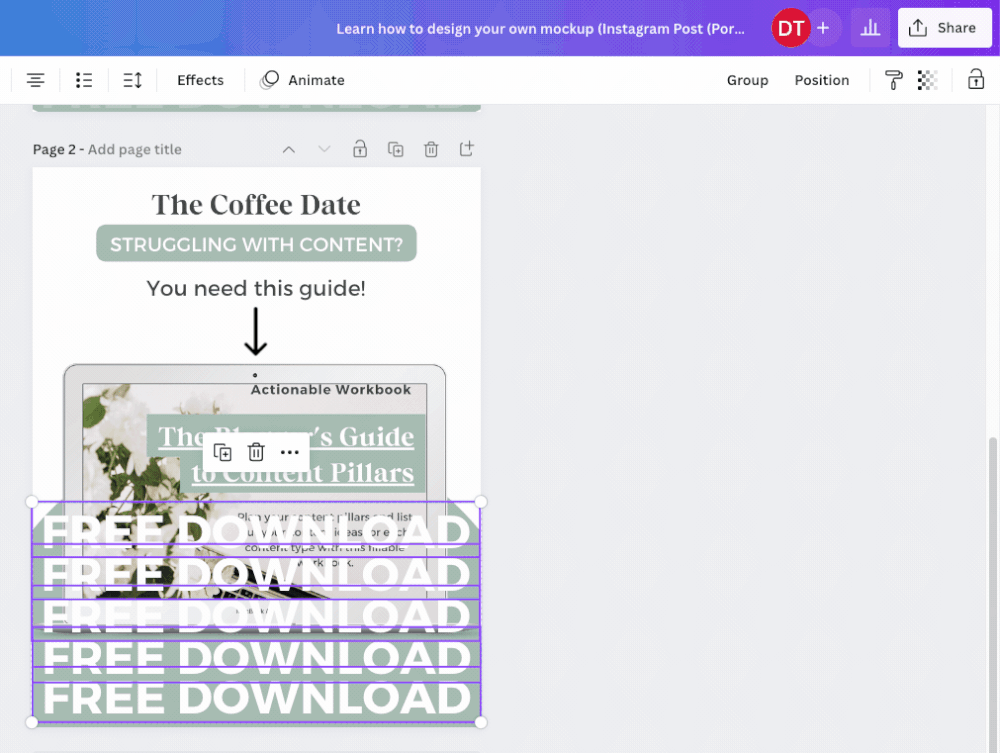Click Add page title field
This screenshot has width=1000, height=753.
point(135,149)
